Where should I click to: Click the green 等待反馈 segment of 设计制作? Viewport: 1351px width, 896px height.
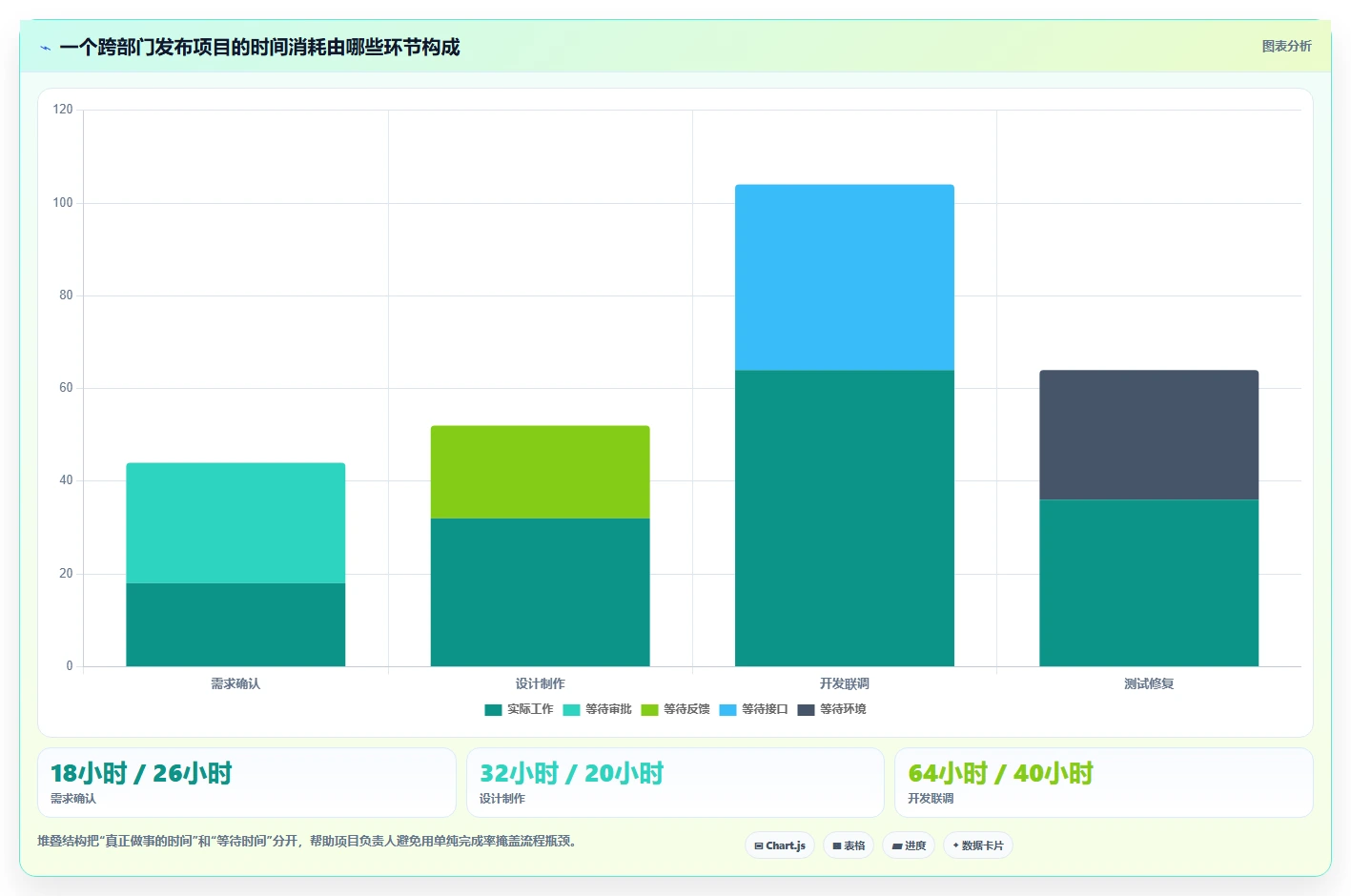tap(540, 472)
